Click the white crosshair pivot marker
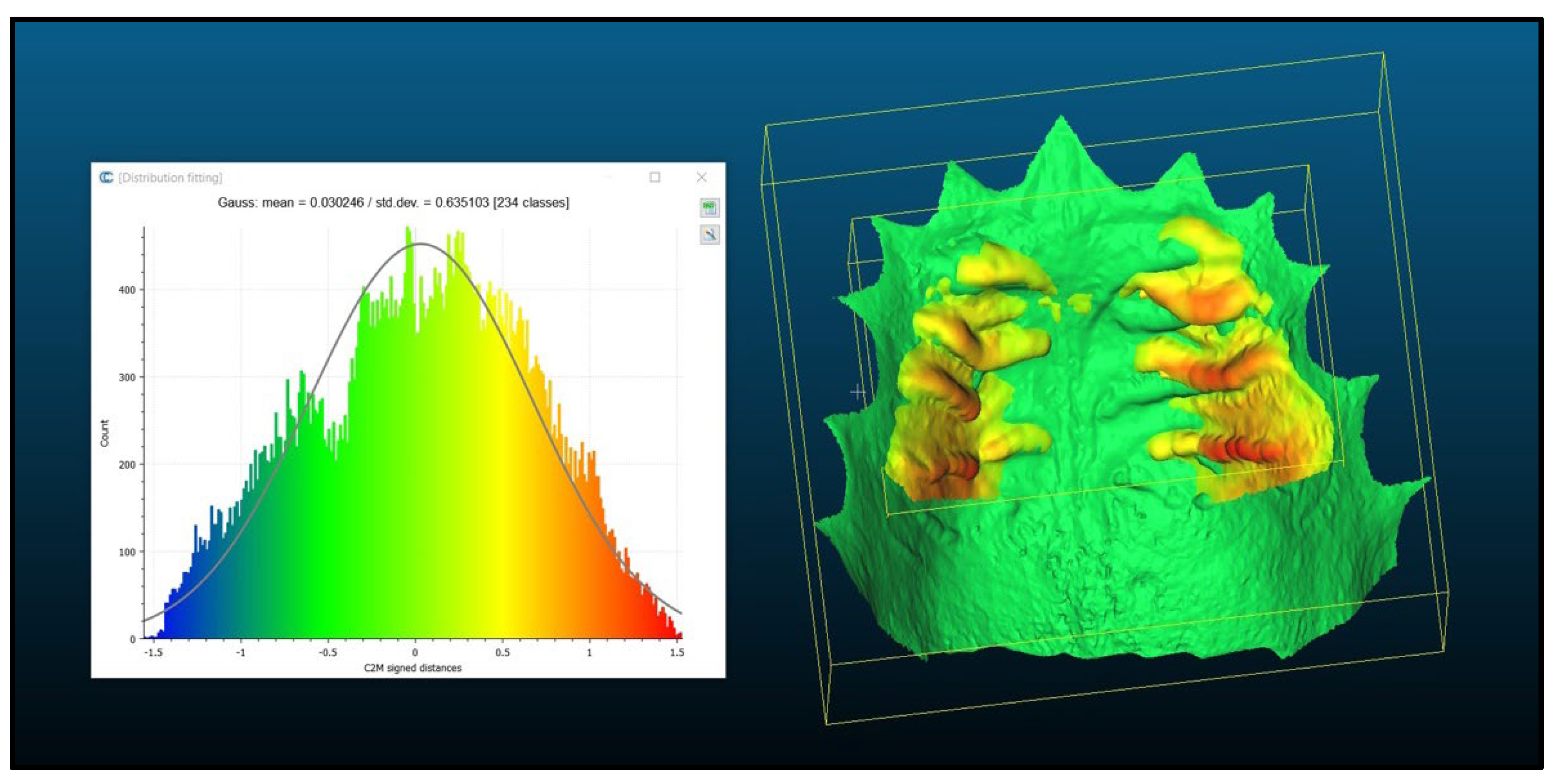This screenshot has height=784, width=1558. pyautogui.click(x=858, y=392)
